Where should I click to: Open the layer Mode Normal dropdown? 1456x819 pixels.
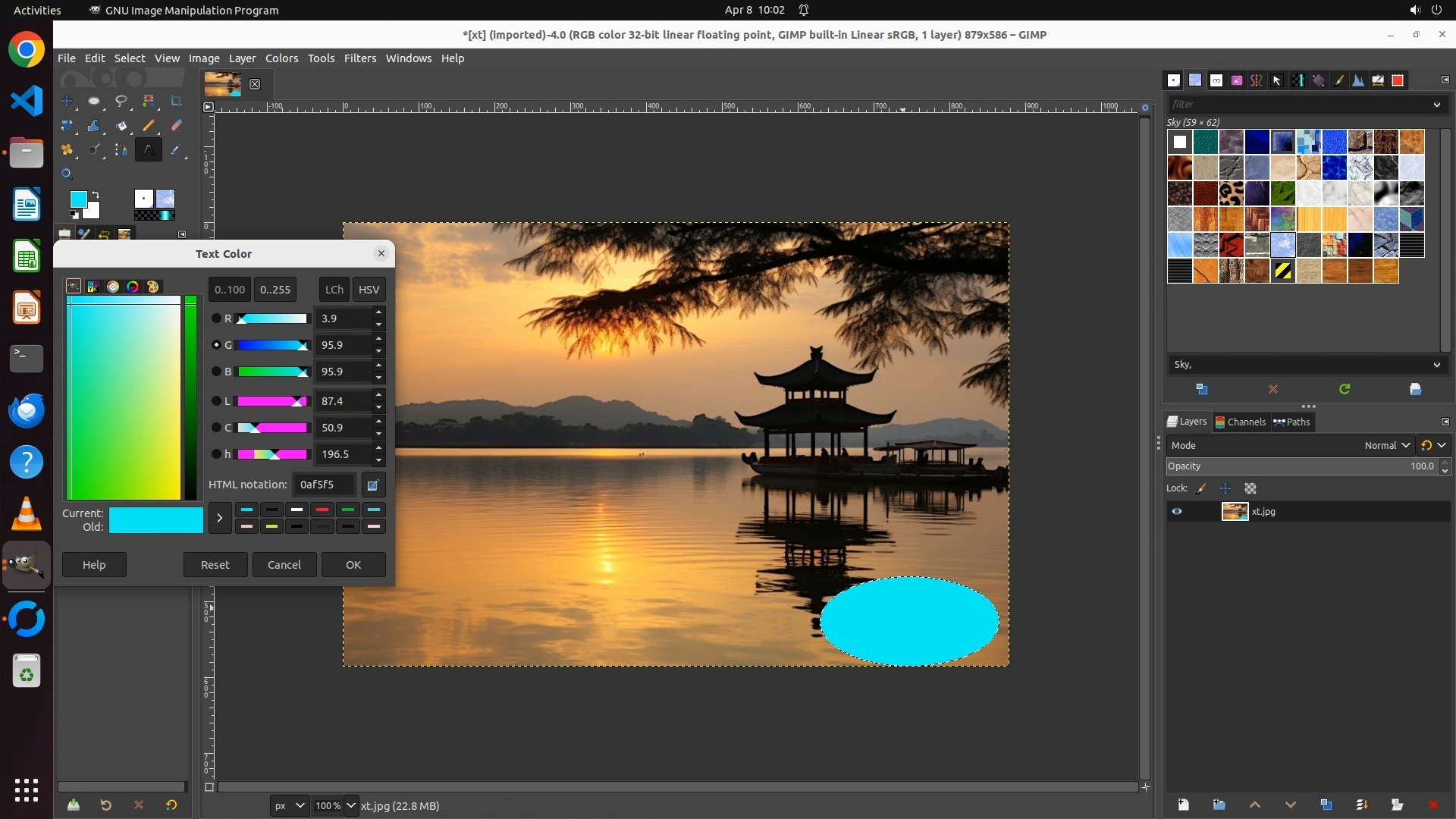(1386, 446)
